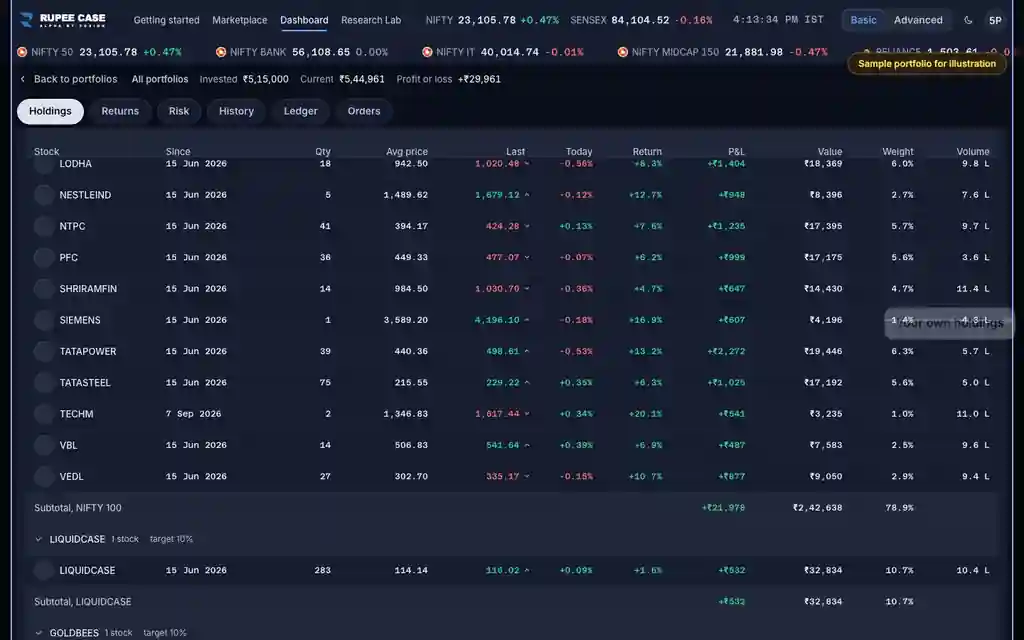Collapse the GOLDBEES group chevron

38,633
